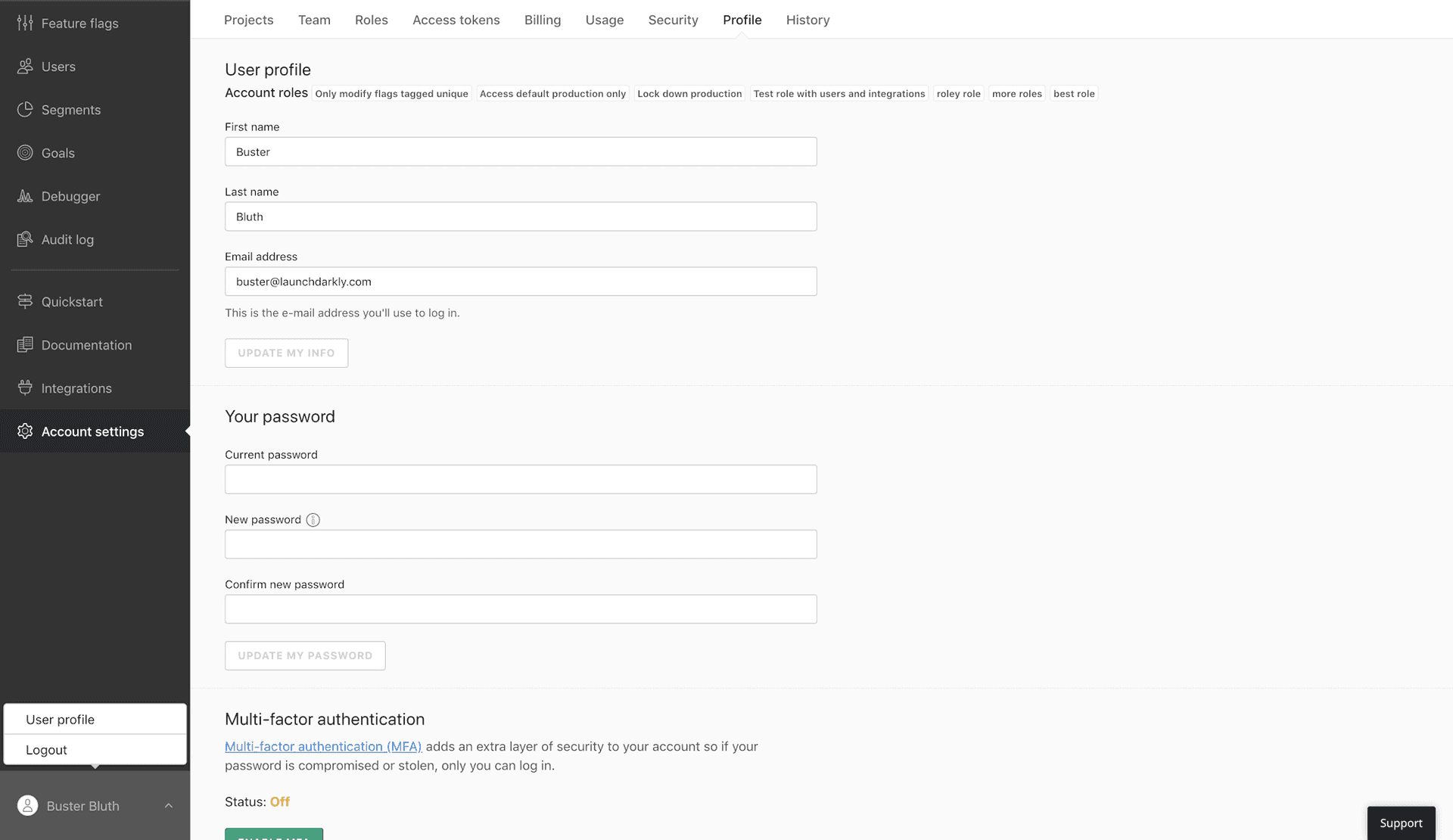Click the Update My Info button
Viewport: 1453px width, 840px height.
pos(286,353)
